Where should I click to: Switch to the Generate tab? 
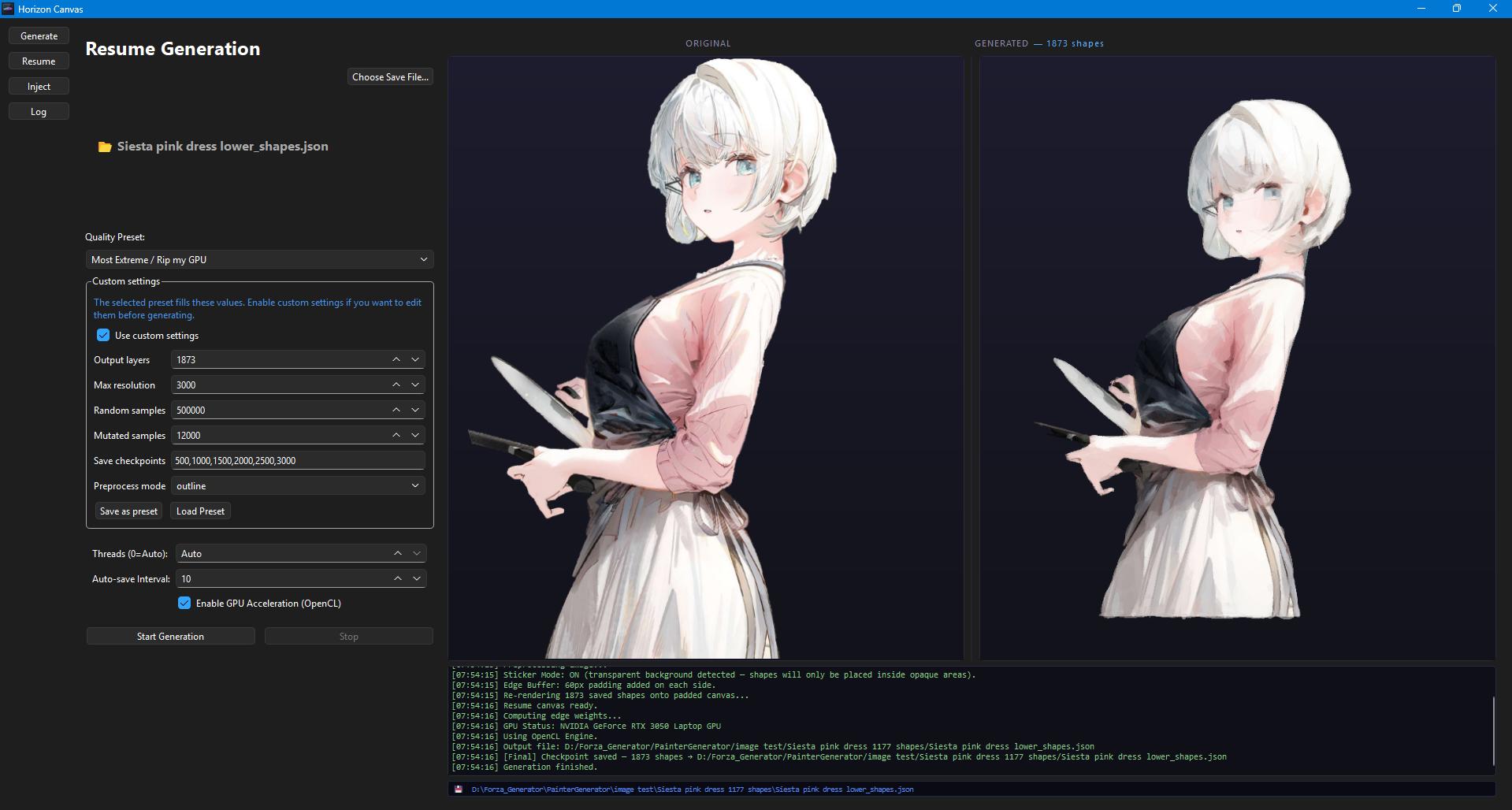click(x=39, y=36)
